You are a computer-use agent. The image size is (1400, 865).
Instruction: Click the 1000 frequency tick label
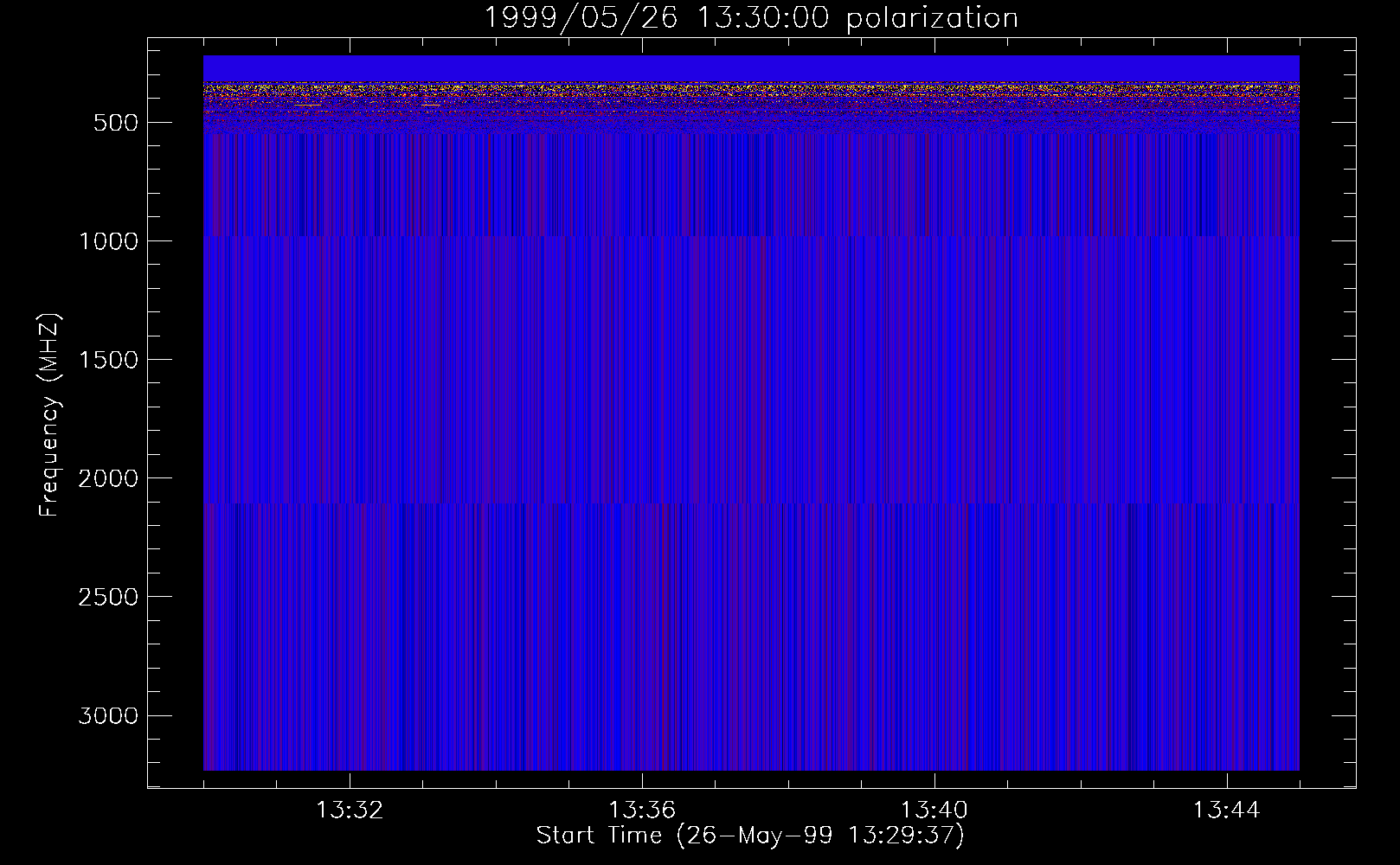tap(108, 241)
